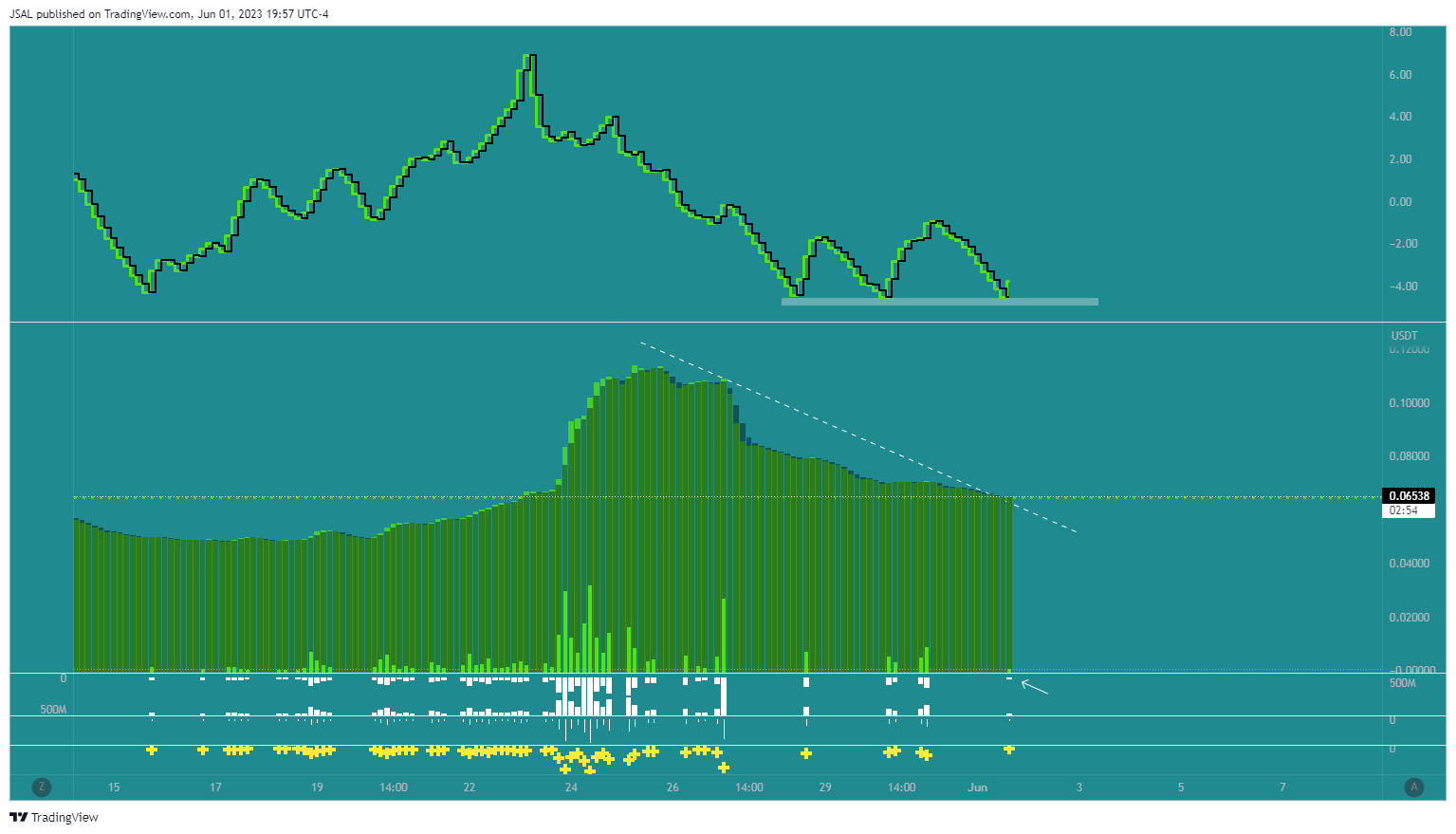Click date label 17 on time axis

(x=215, y=788)
